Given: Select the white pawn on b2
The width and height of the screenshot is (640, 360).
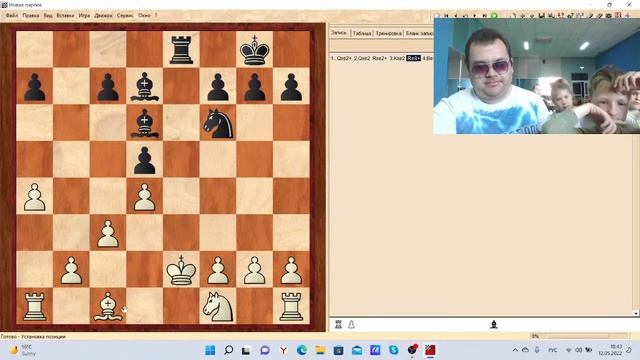Looking at the screenshot, I should tap(71, 269).
